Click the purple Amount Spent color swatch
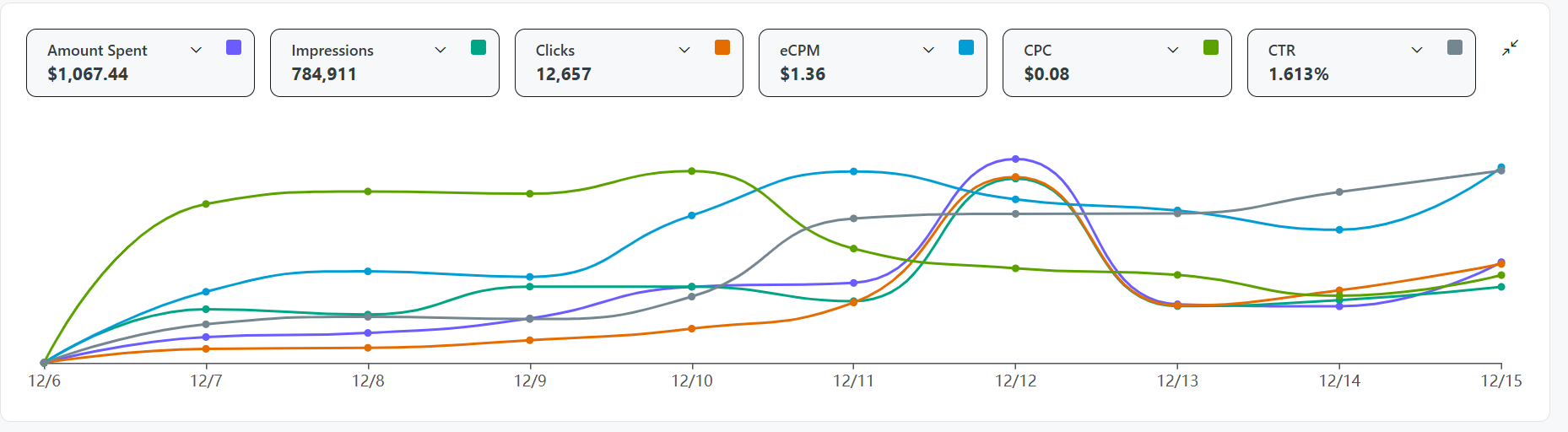The width and height of the screenshot is (1568, 432). coord(234,47)
